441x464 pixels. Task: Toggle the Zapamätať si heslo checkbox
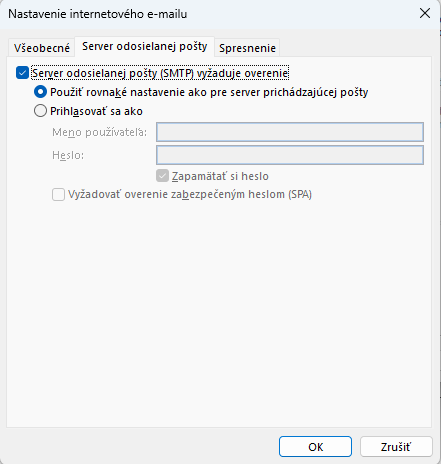tap(162, 176)
